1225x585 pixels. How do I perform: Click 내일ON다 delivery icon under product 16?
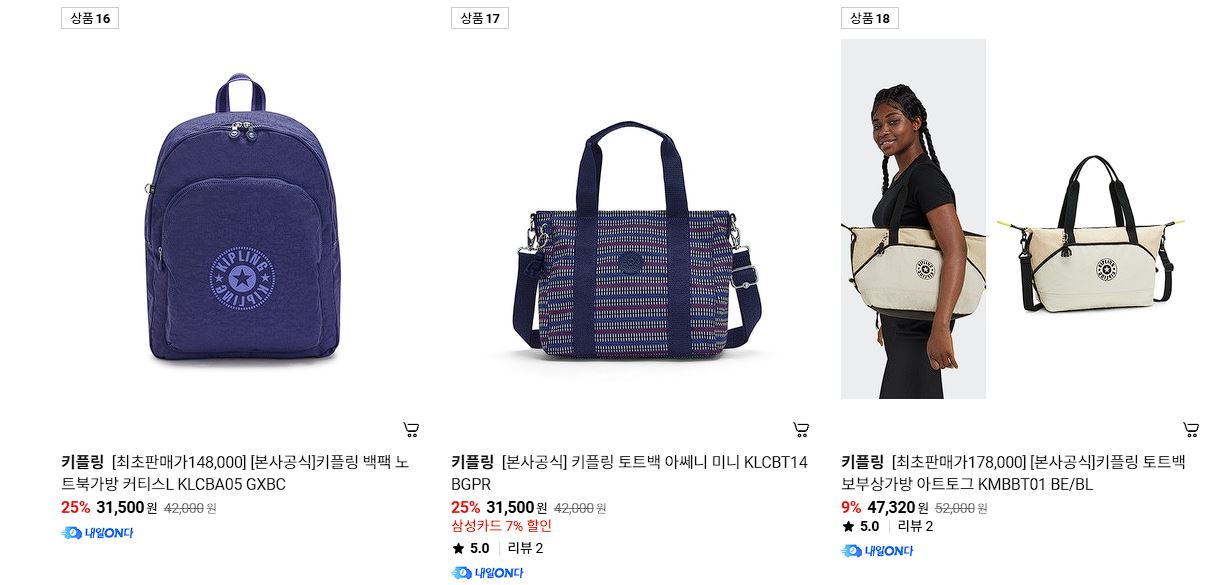click(97, 533)
